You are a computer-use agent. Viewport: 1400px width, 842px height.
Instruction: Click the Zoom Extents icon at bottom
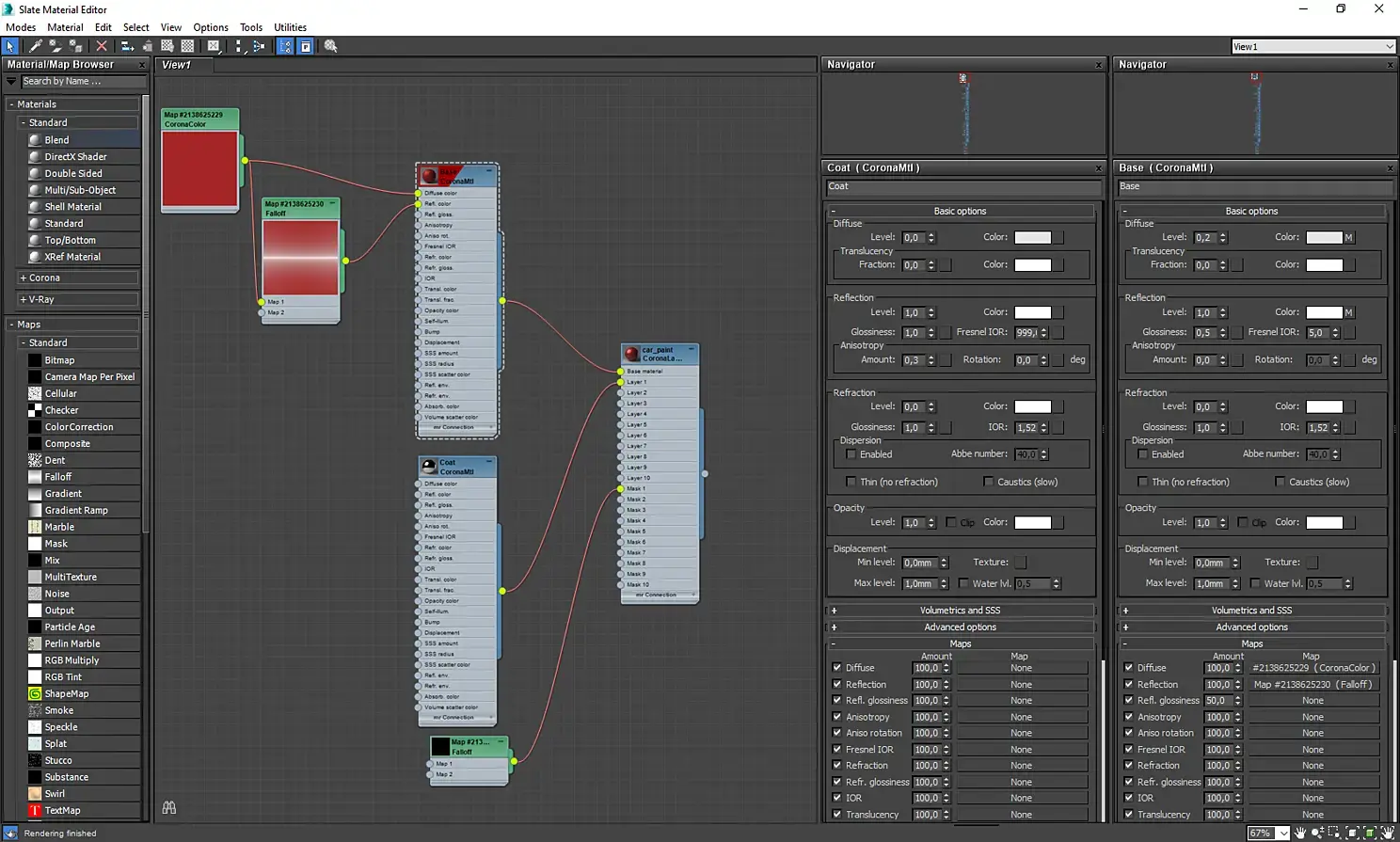click(x=1352, y=833)
